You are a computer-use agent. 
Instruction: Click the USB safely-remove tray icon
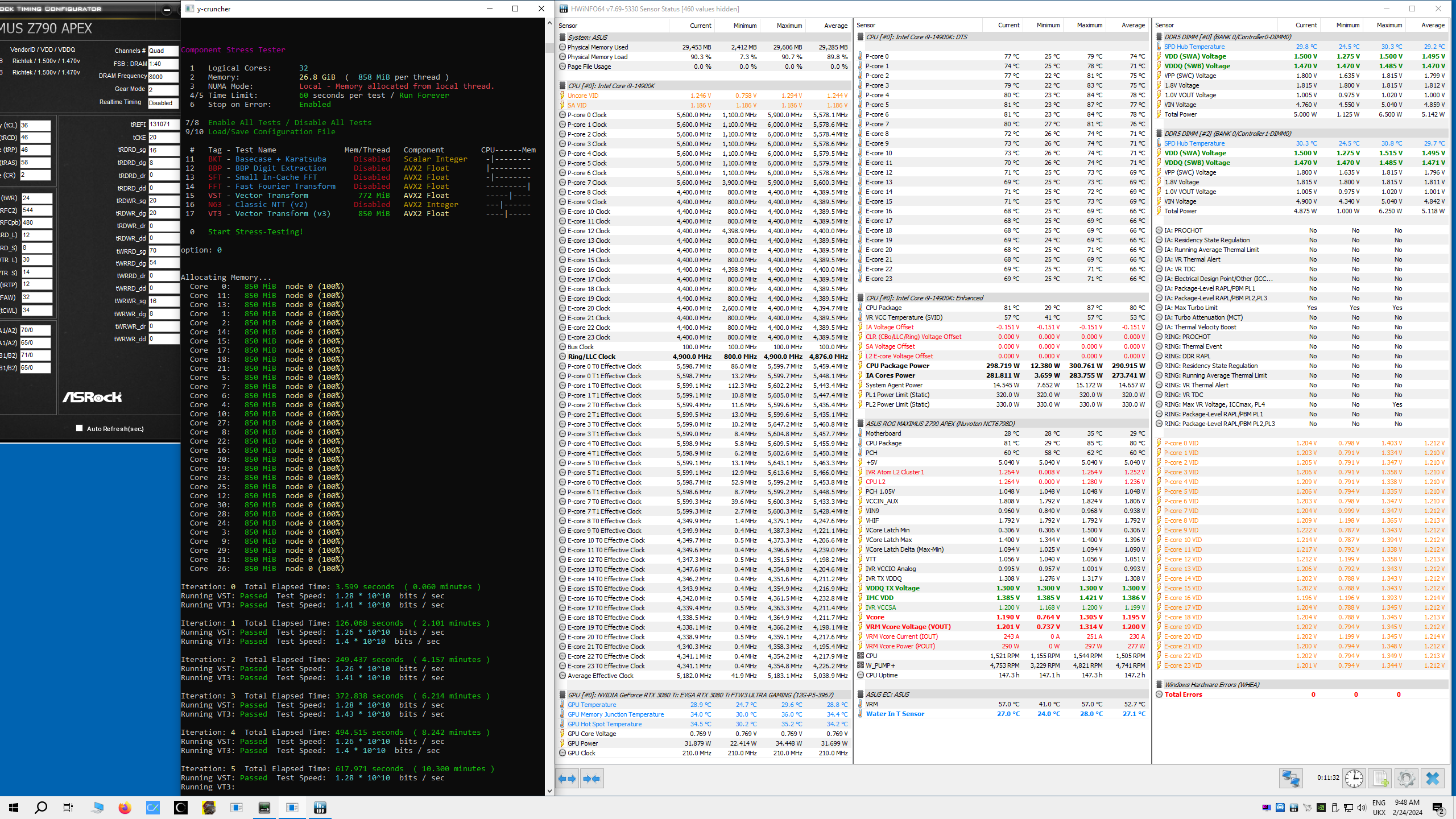click(1335, 808)
